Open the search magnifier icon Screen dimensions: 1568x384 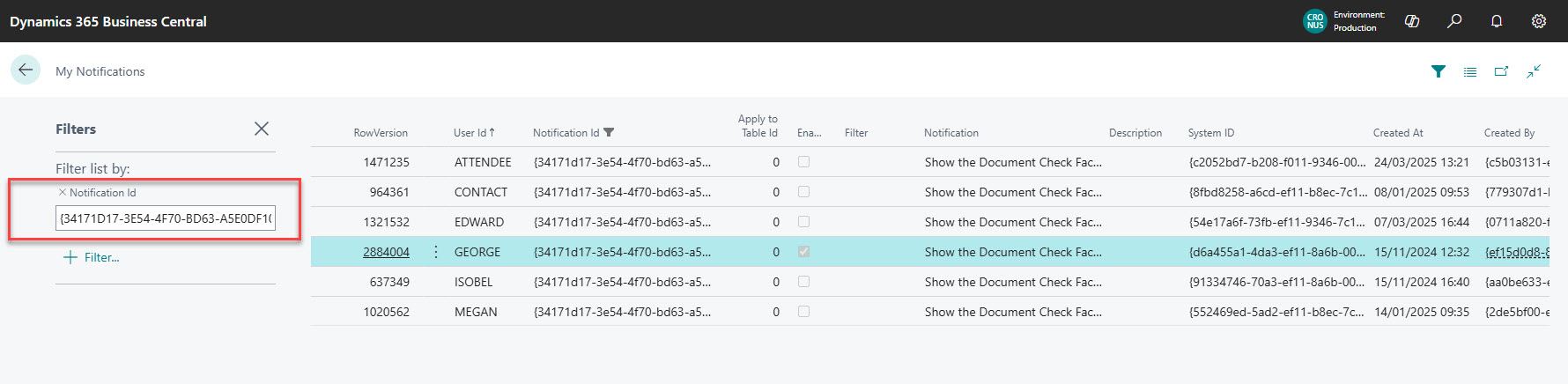coord(1454,21)
